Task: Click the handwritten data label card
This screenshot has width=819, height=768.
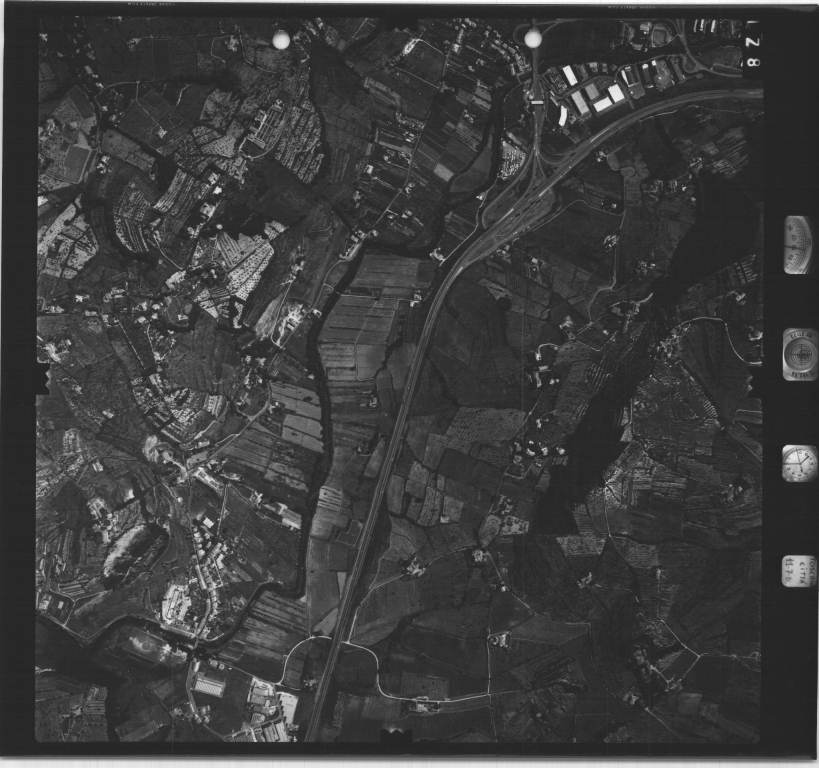Action: pyautogui.click(x=797, y=571)
